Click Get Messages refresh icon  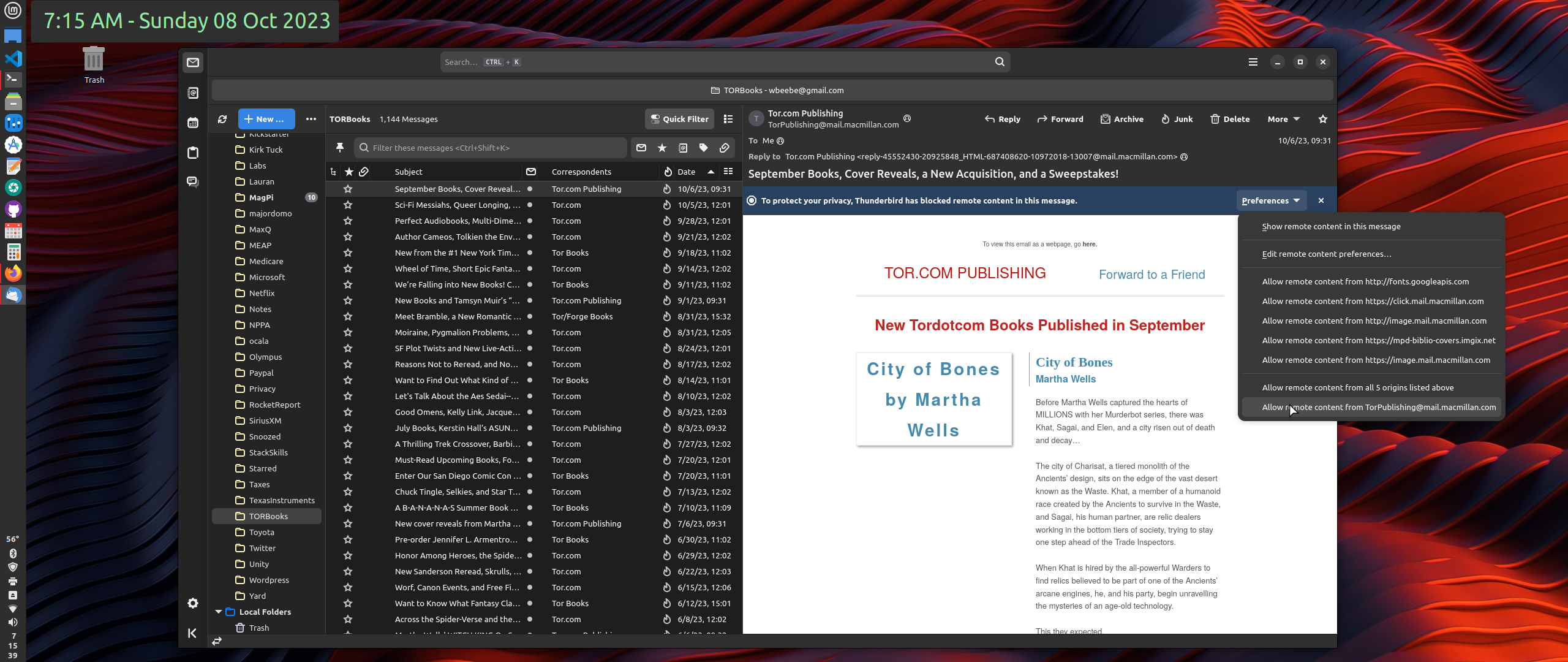coord(222,119)
